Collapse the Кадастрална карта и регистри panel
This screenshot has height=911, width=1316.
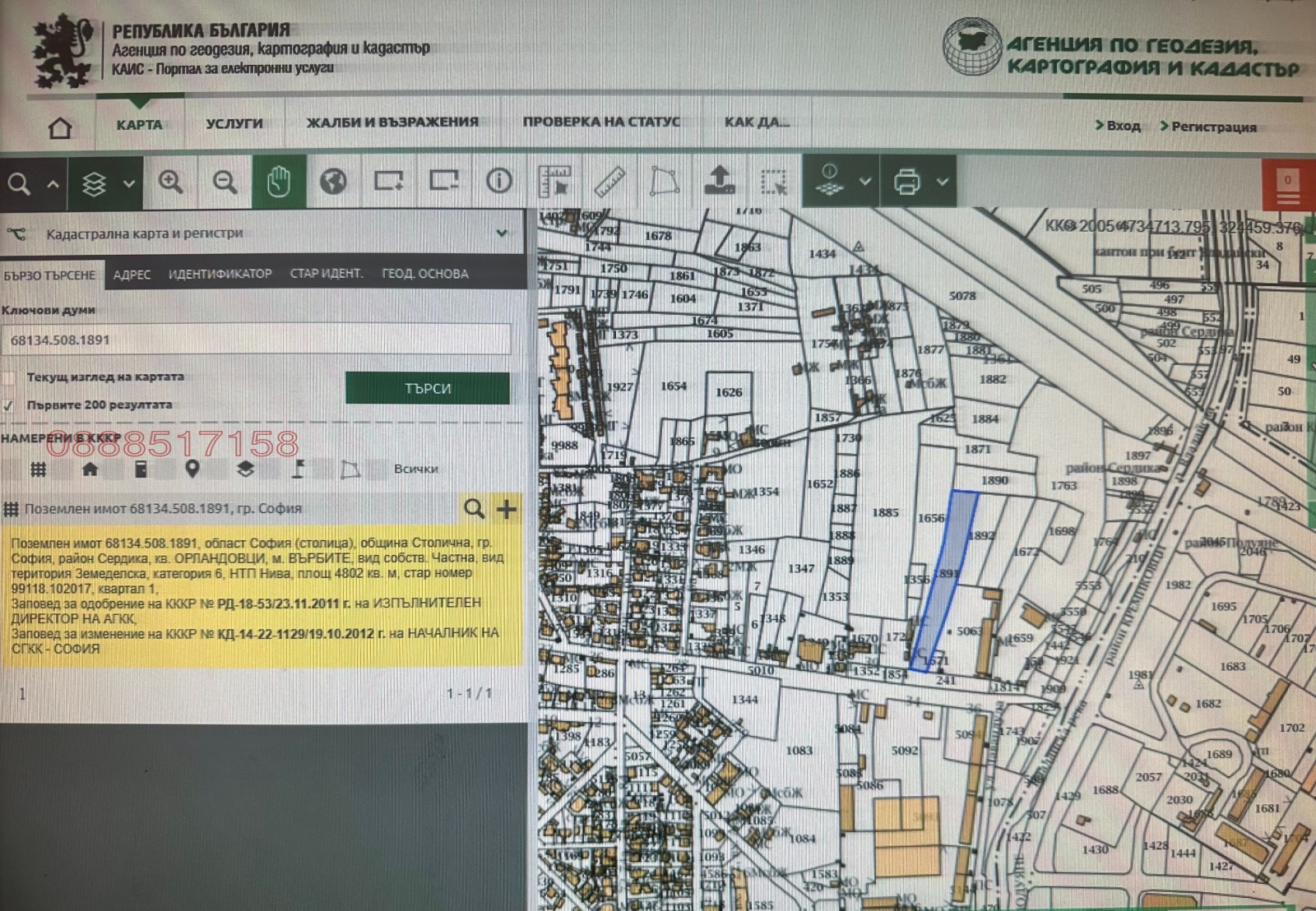coord(503,234)
